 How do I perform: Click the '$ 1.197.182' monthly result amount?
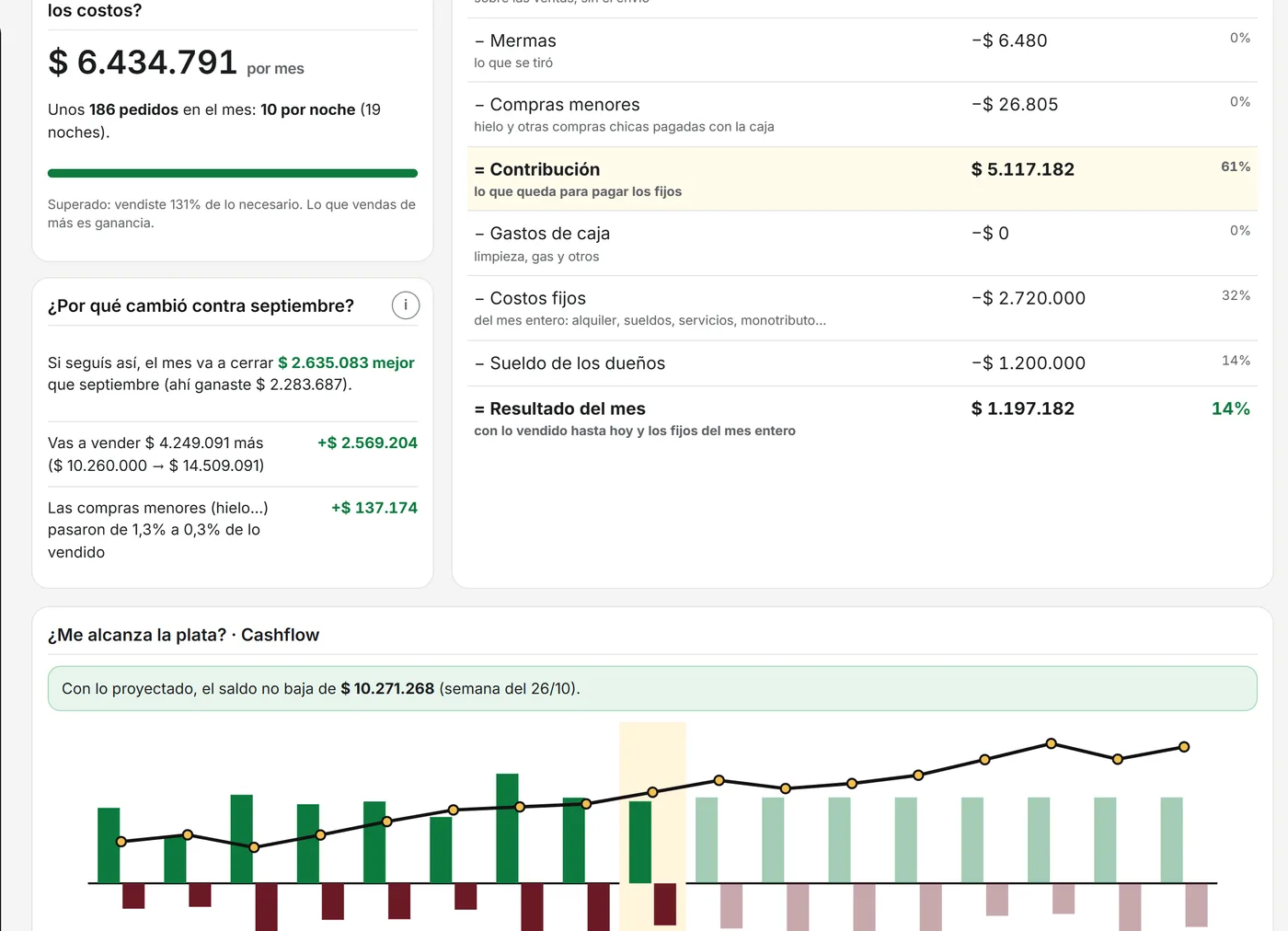click(x=1023, y=408)
